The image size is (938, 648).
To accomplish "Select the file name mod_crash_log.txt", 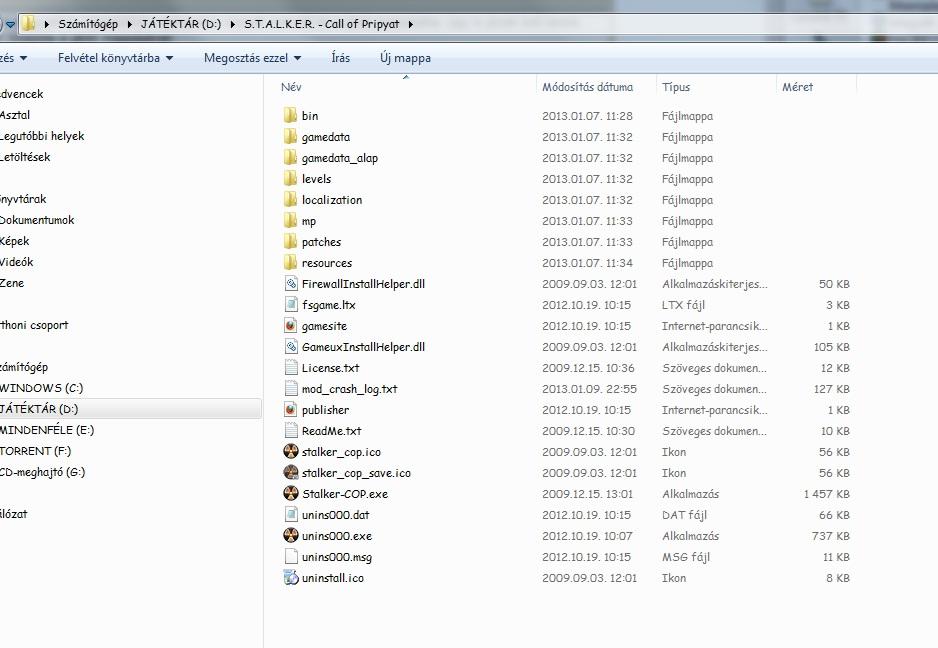I will [349, 389].
